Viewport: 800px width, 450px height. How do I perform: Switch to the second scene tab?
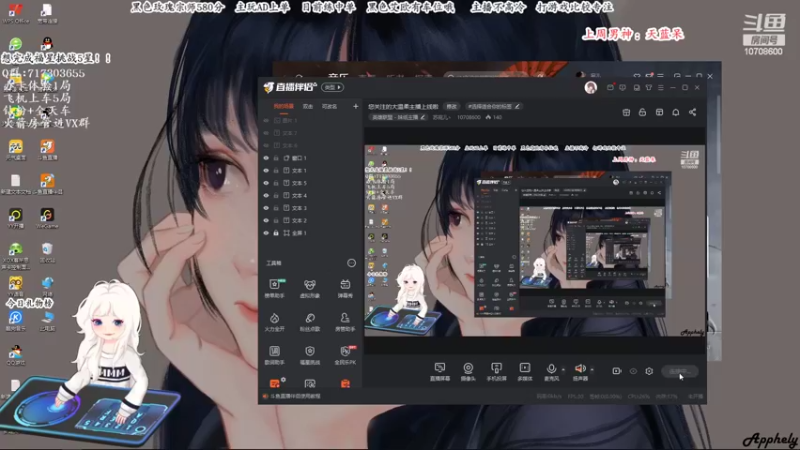pyautogui.click(x=308, y=107)
